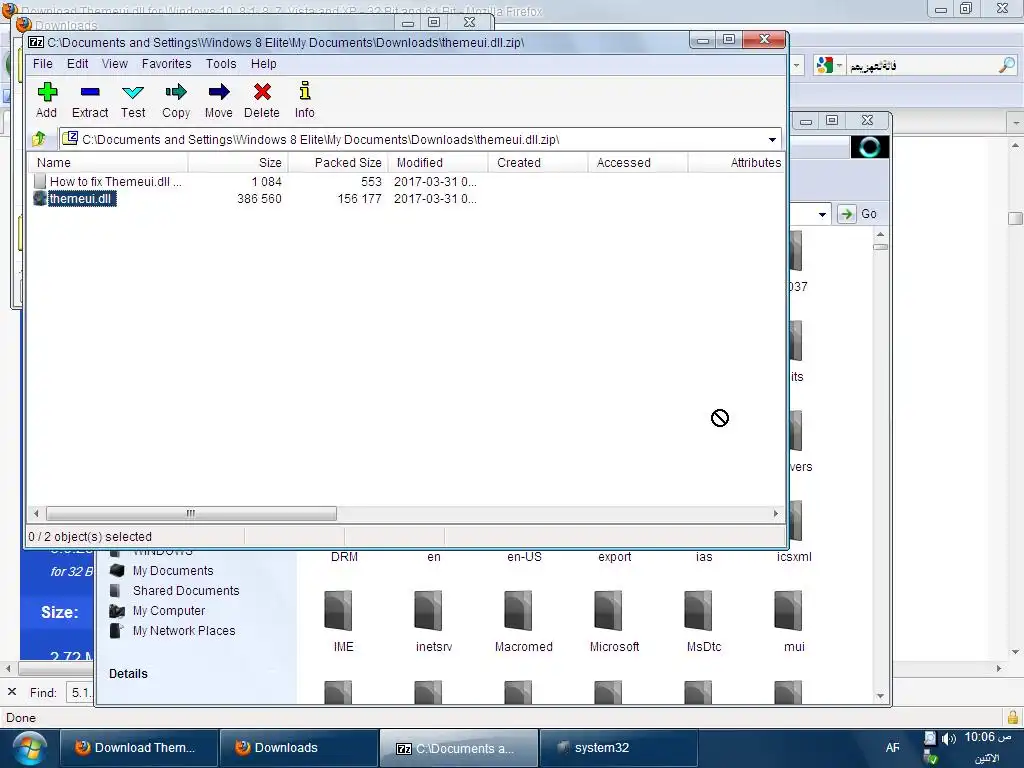Sort by Accessed column header

(638, 163)
